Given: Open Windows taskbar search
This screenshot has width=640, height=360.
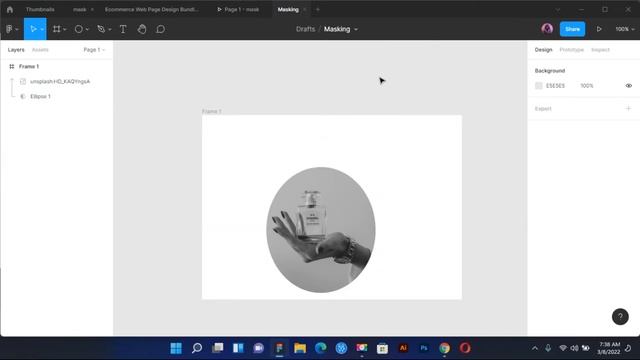Looking at the screenshot, I should coord(197,348).
